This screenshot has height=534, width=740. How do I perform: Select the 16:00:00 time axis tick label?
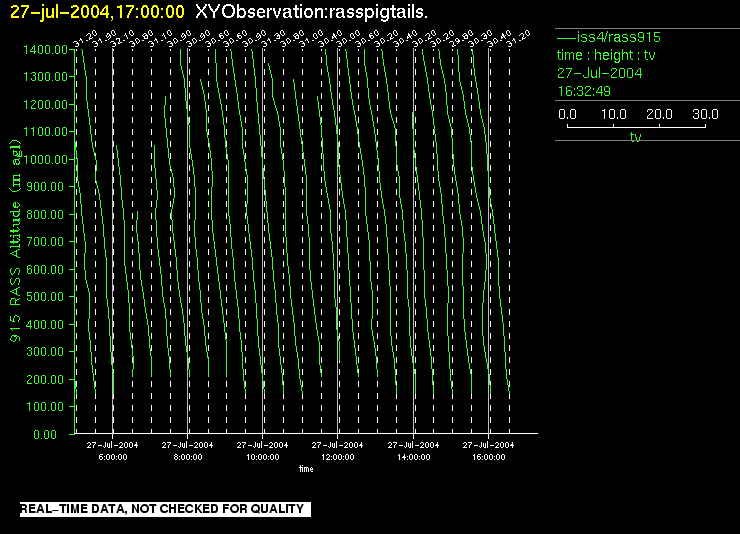click(x=488, y=456)
